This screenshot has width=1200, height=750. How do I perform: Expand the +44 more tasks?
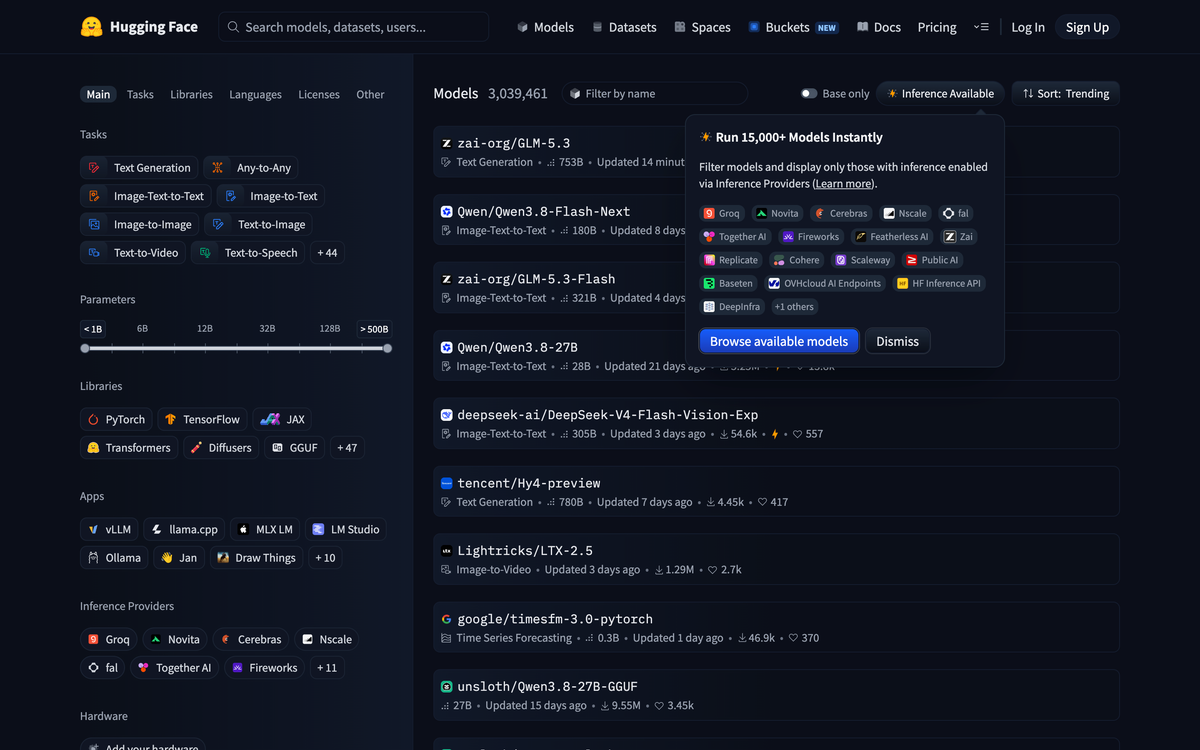(327, 253)
